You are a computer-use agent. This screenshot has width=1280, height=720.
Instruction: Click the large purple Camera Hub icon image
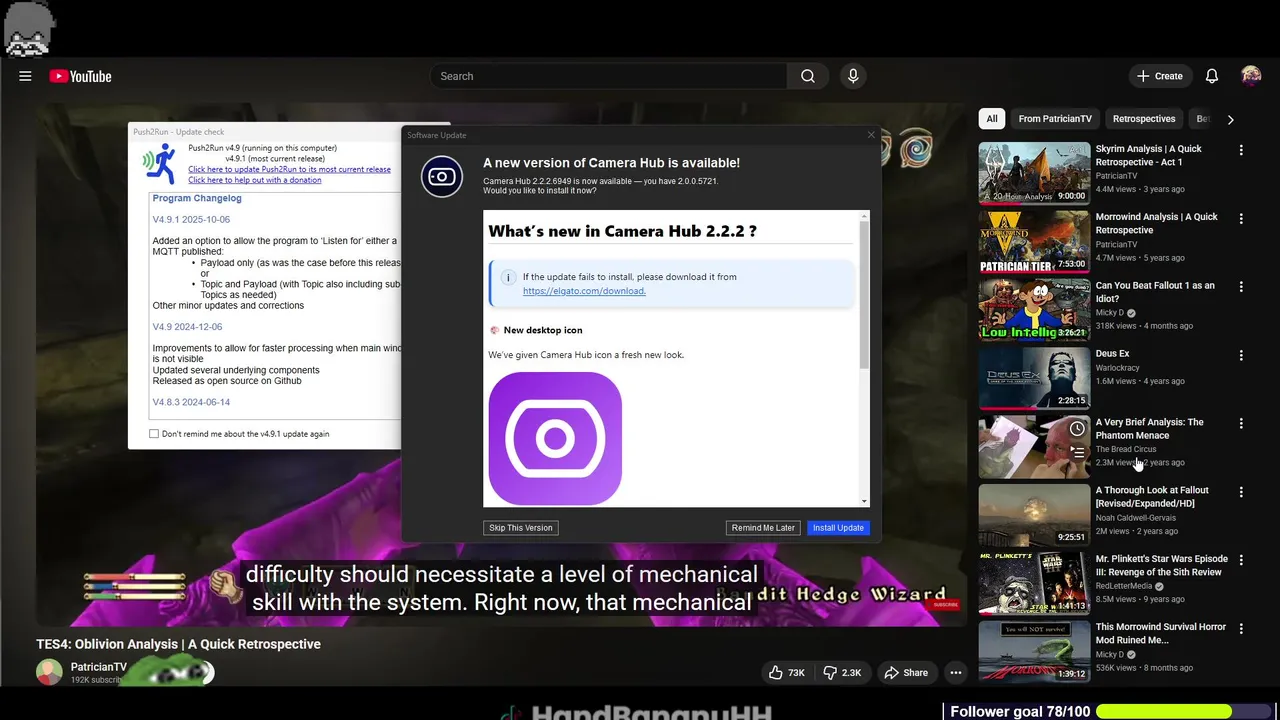click(555, 438)
